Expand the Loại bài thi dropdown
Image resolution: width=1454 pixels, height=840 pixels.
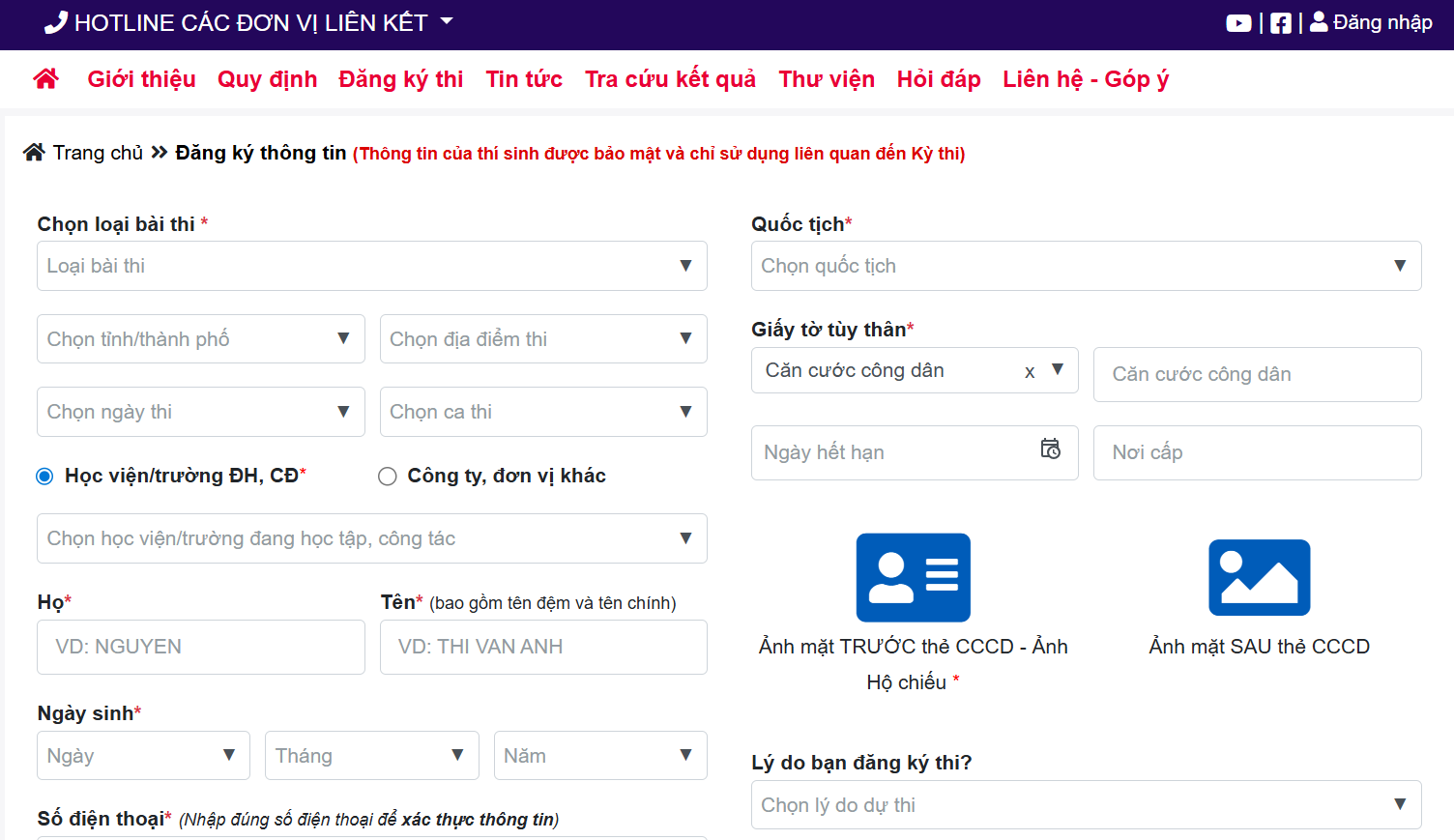(371, 266)
